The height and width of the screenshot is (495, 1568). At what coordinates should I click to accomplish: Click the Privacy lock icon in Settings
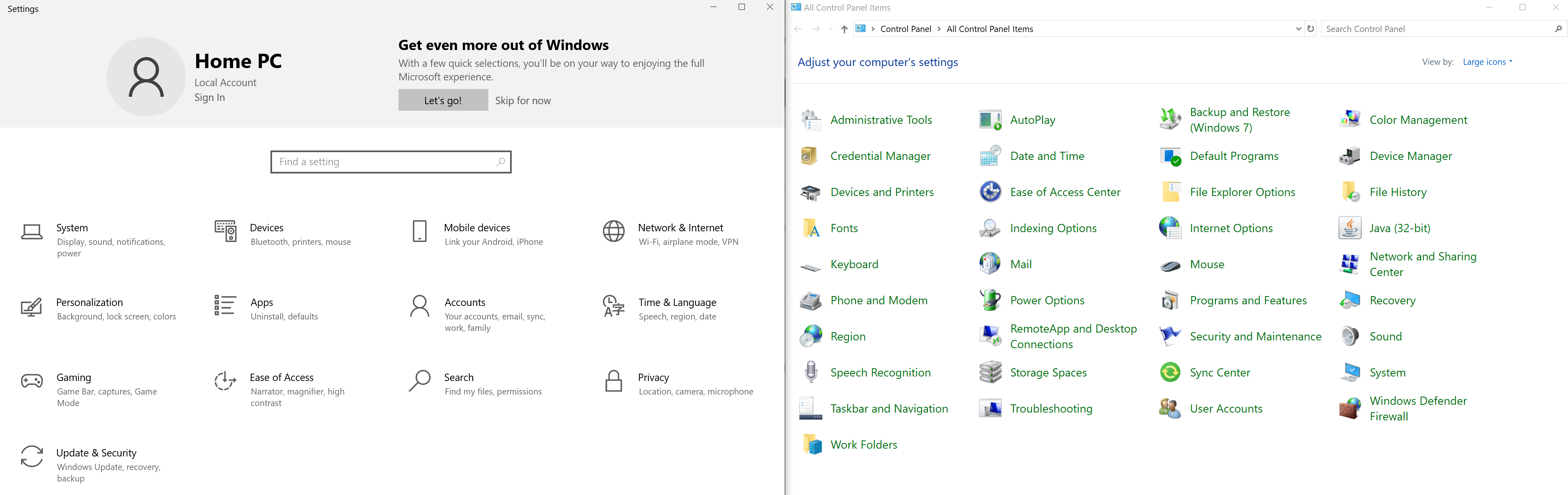tap(613, 381)
